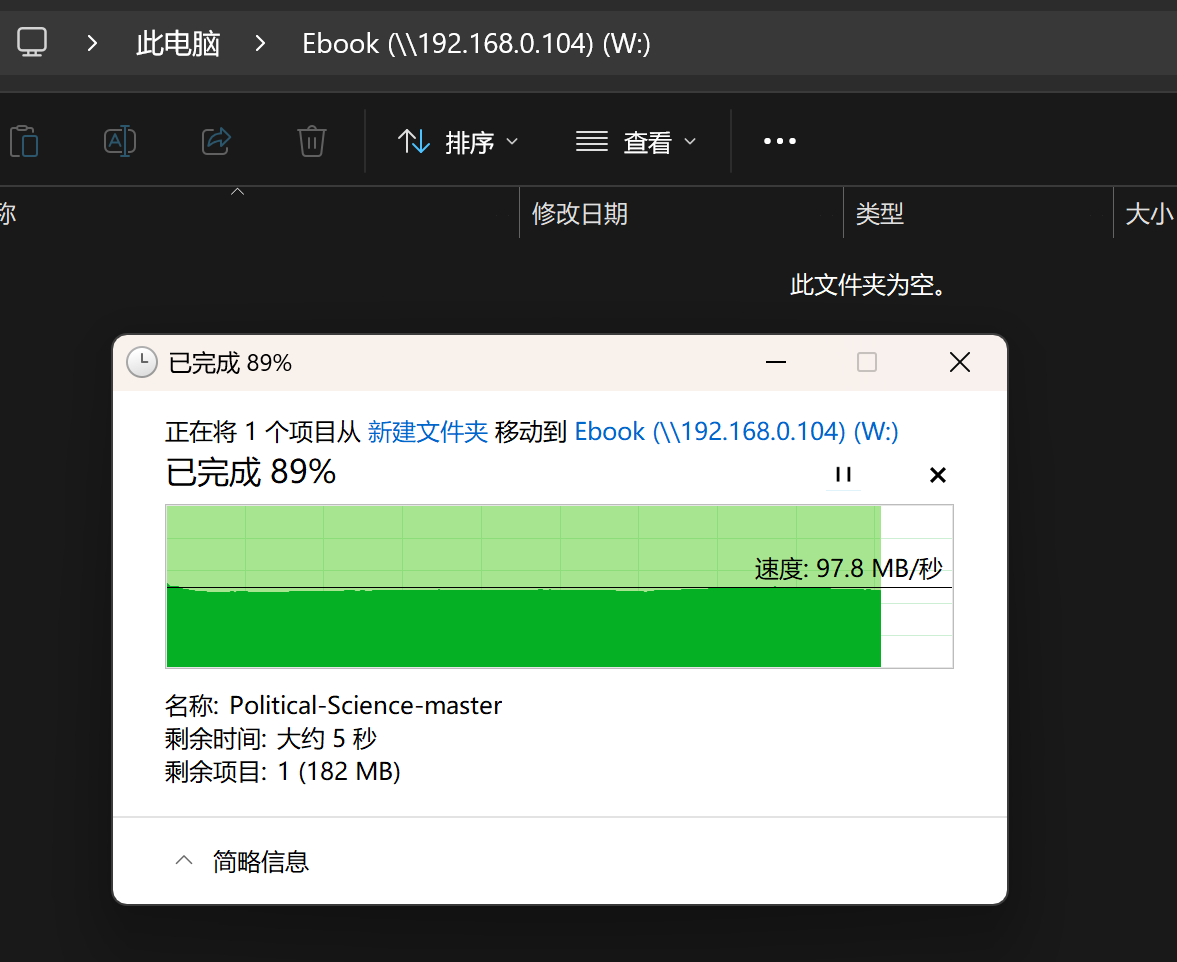Click the 速度: 97.8 MB/秒 label
This screenshot has height=962, width=1177.
click(x=848, y=568)
